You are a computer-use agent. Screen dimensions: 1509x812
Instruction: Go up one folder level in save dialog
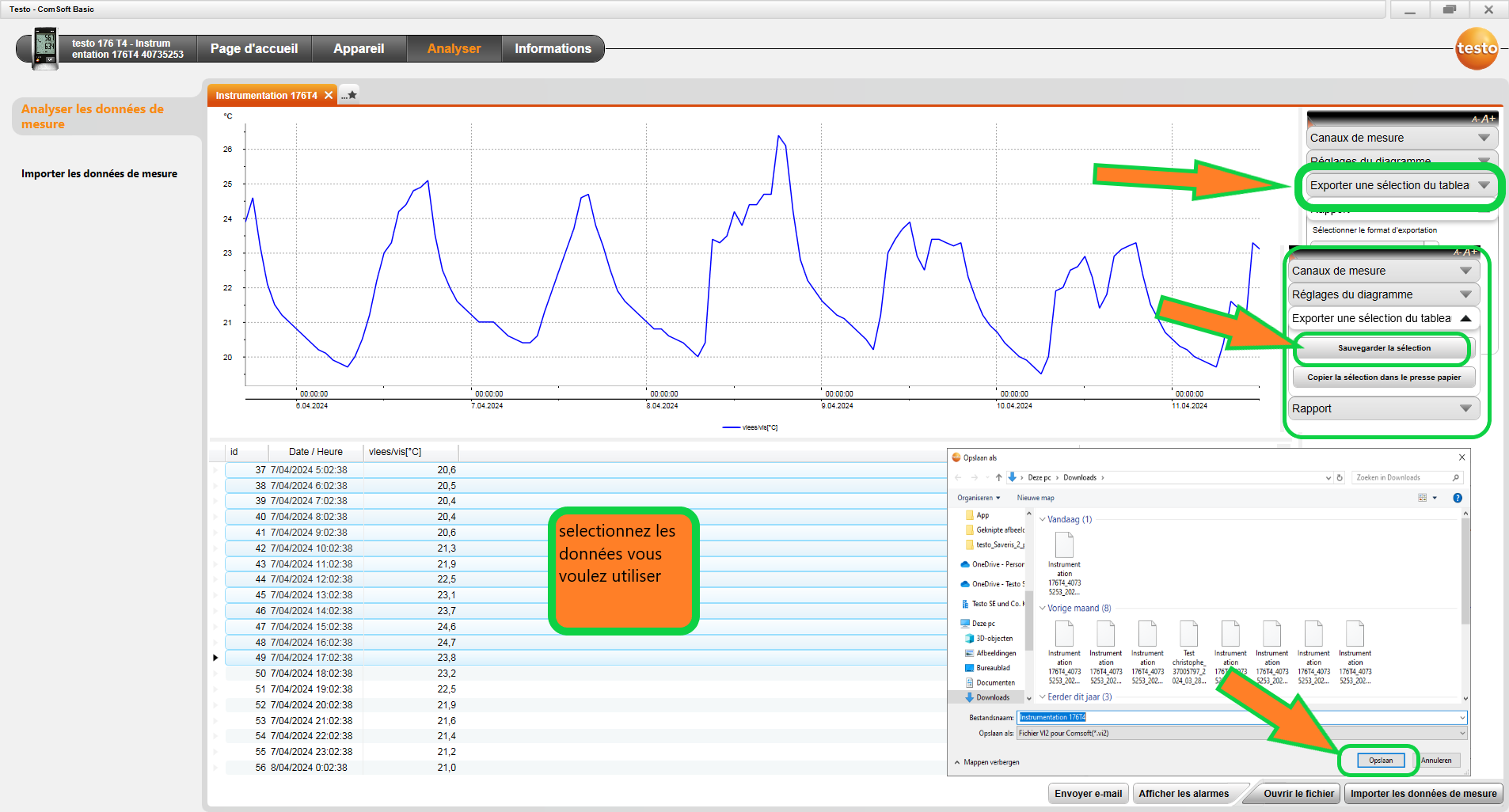[x=998, y=477]
